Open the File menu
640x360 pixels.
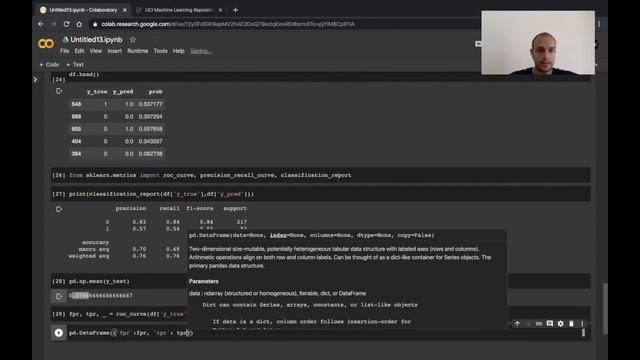pos(64,51)
